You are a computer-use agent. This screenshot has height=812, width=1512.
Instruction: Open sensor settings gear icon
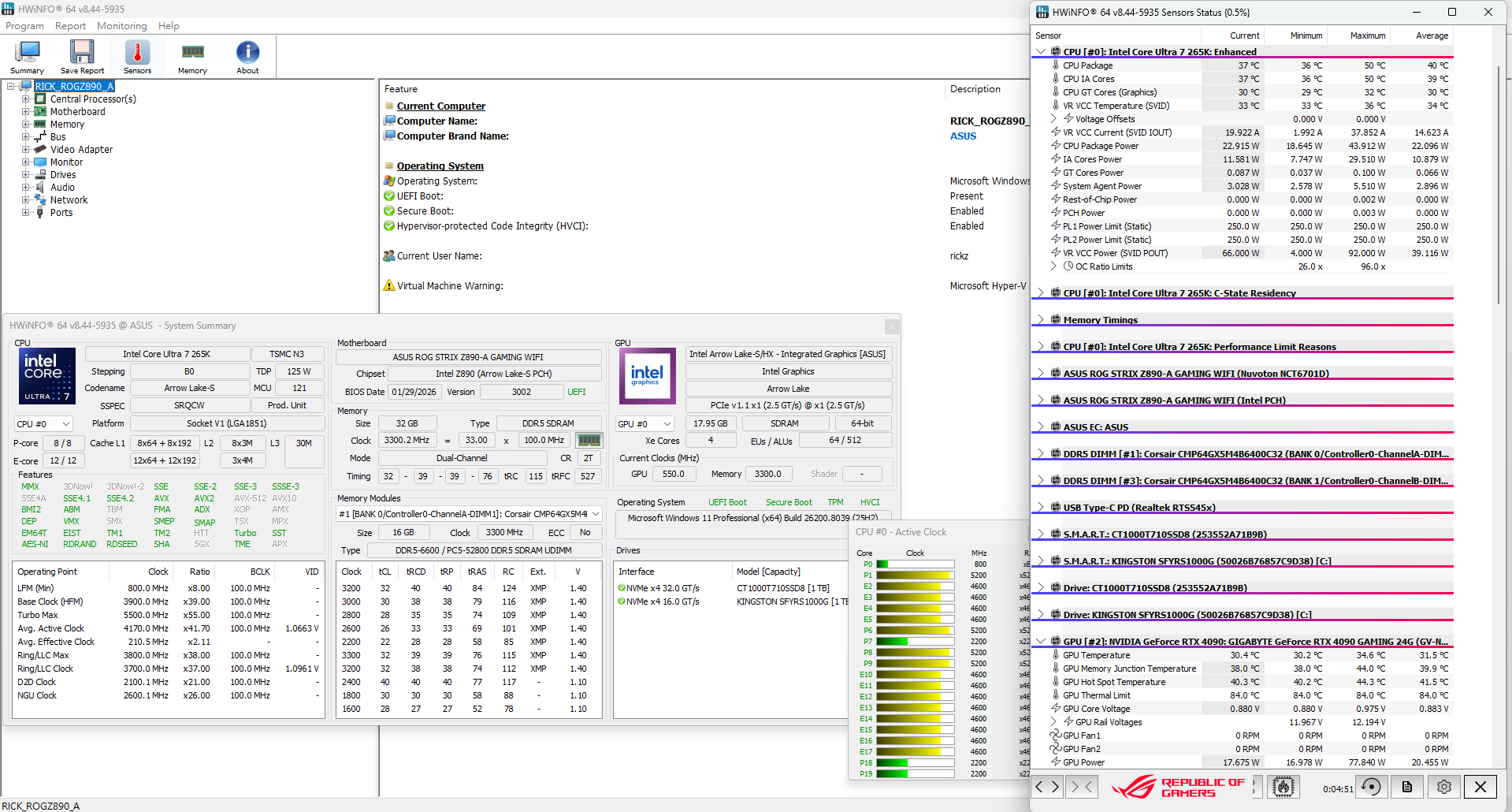point(1443,787)
